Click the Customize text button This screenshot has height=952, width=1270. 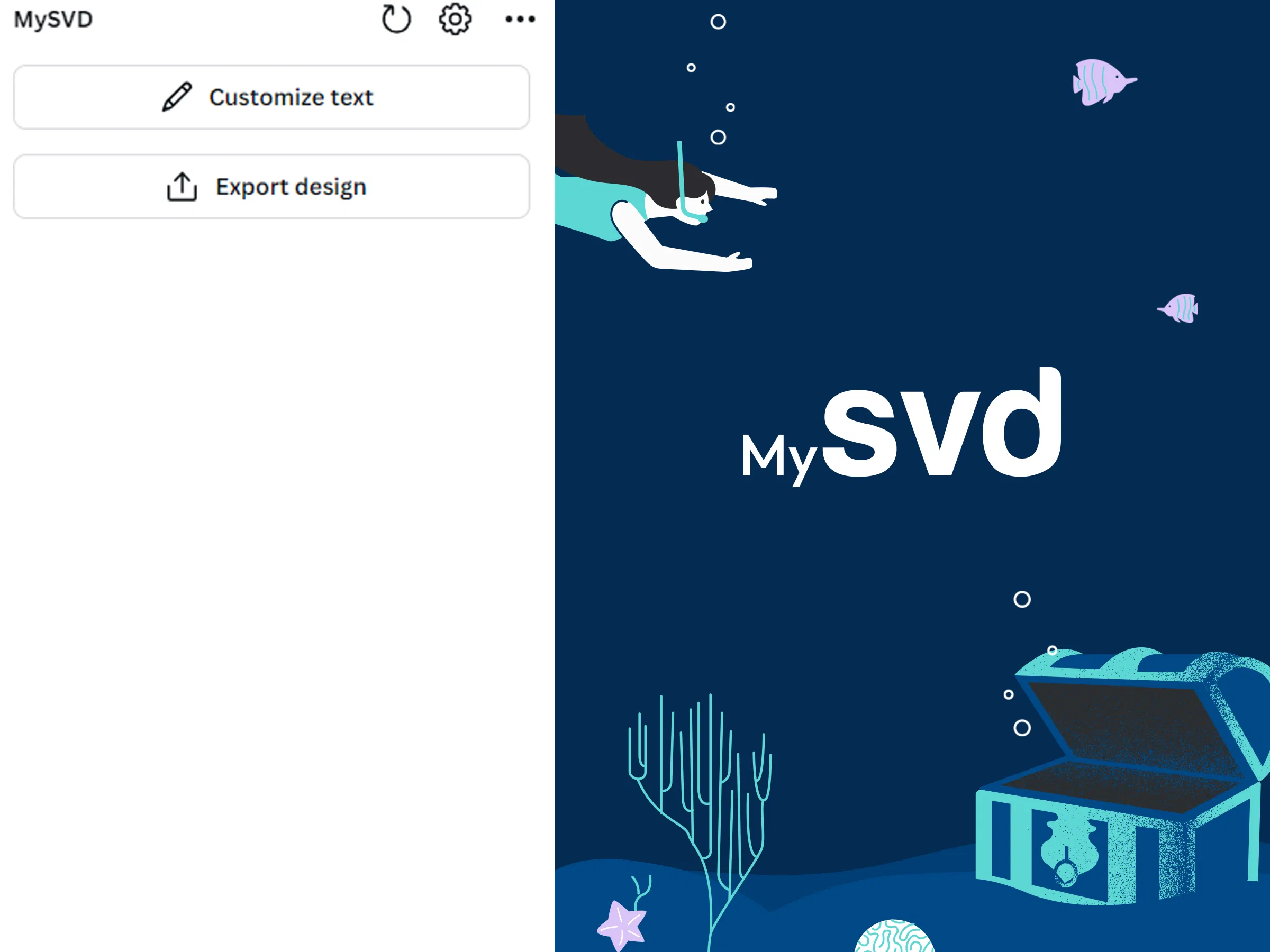point(271,97)
